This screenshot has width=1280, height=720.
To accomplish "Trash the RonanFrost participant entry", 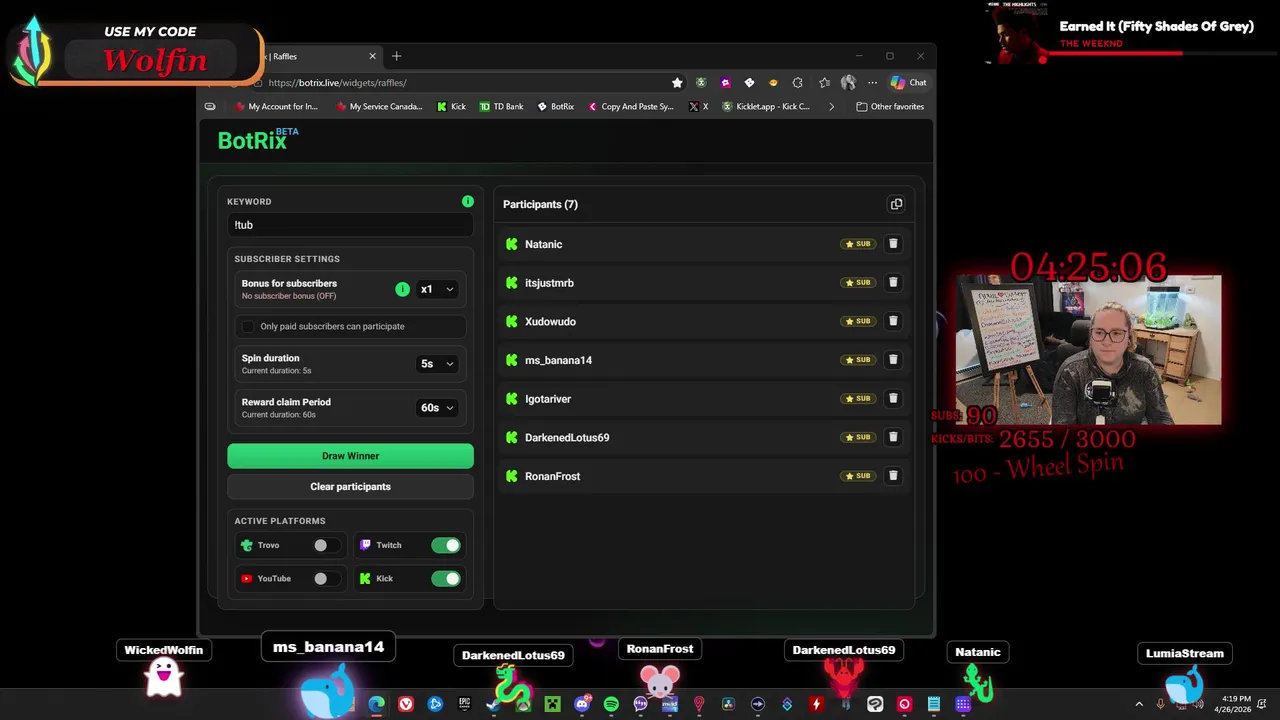I will pos(893,476).
